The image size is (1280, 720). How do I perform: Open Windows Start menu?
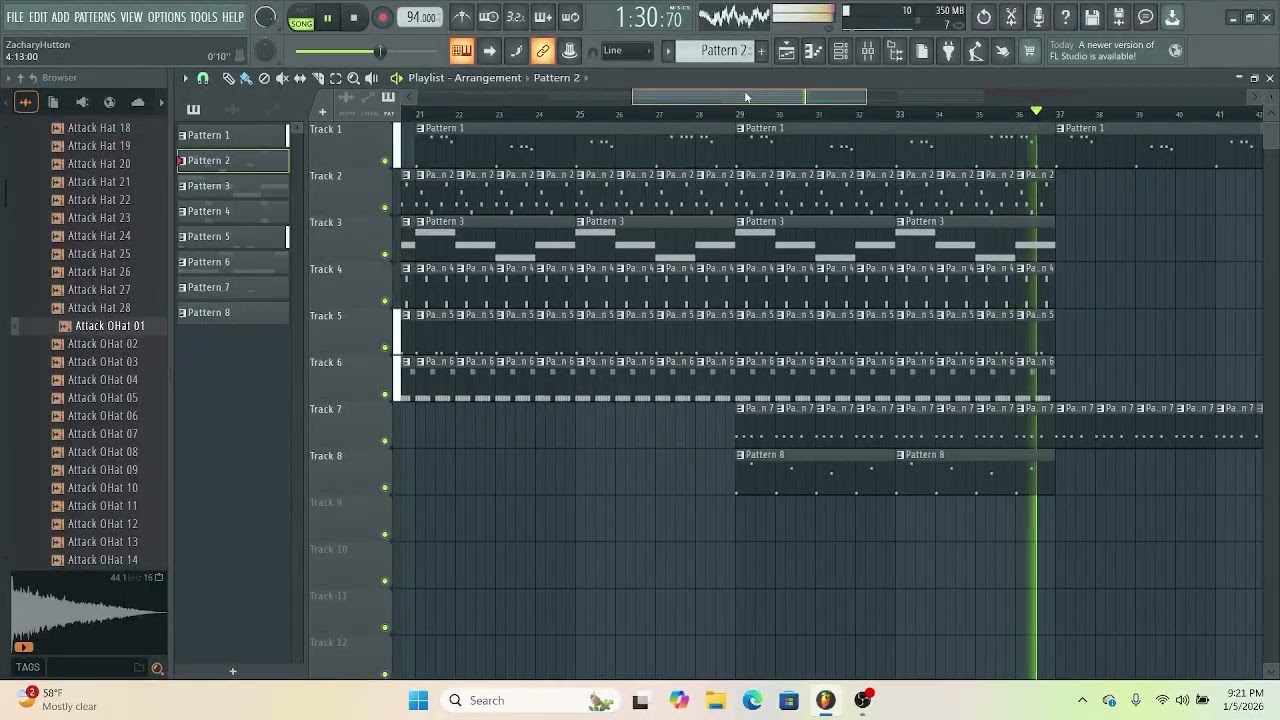pyautogui.click(x=418, y=700)
